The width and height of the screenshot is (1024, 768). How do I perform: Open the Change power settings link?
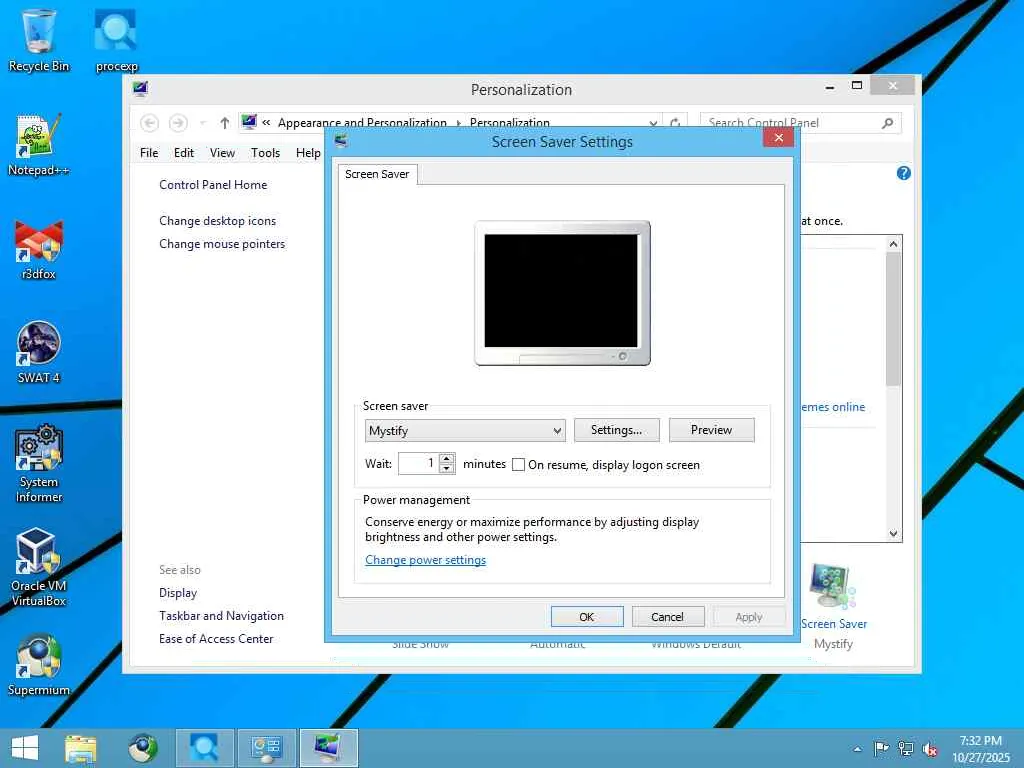pyautogui.click(x=425, y=560)
